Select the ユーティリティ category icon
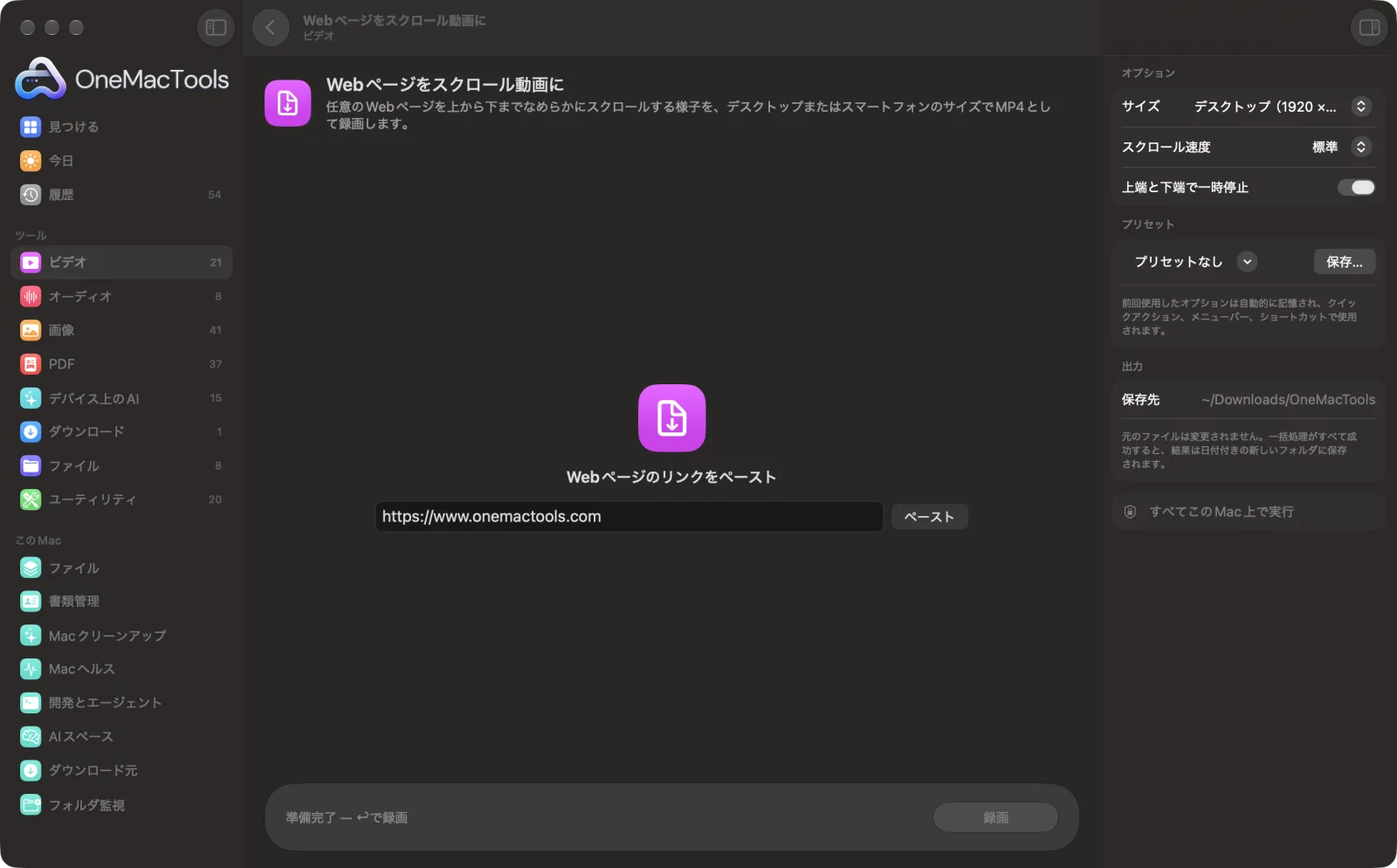The width and height of the screenshot is (1397, 868). (x=31, y=499)
